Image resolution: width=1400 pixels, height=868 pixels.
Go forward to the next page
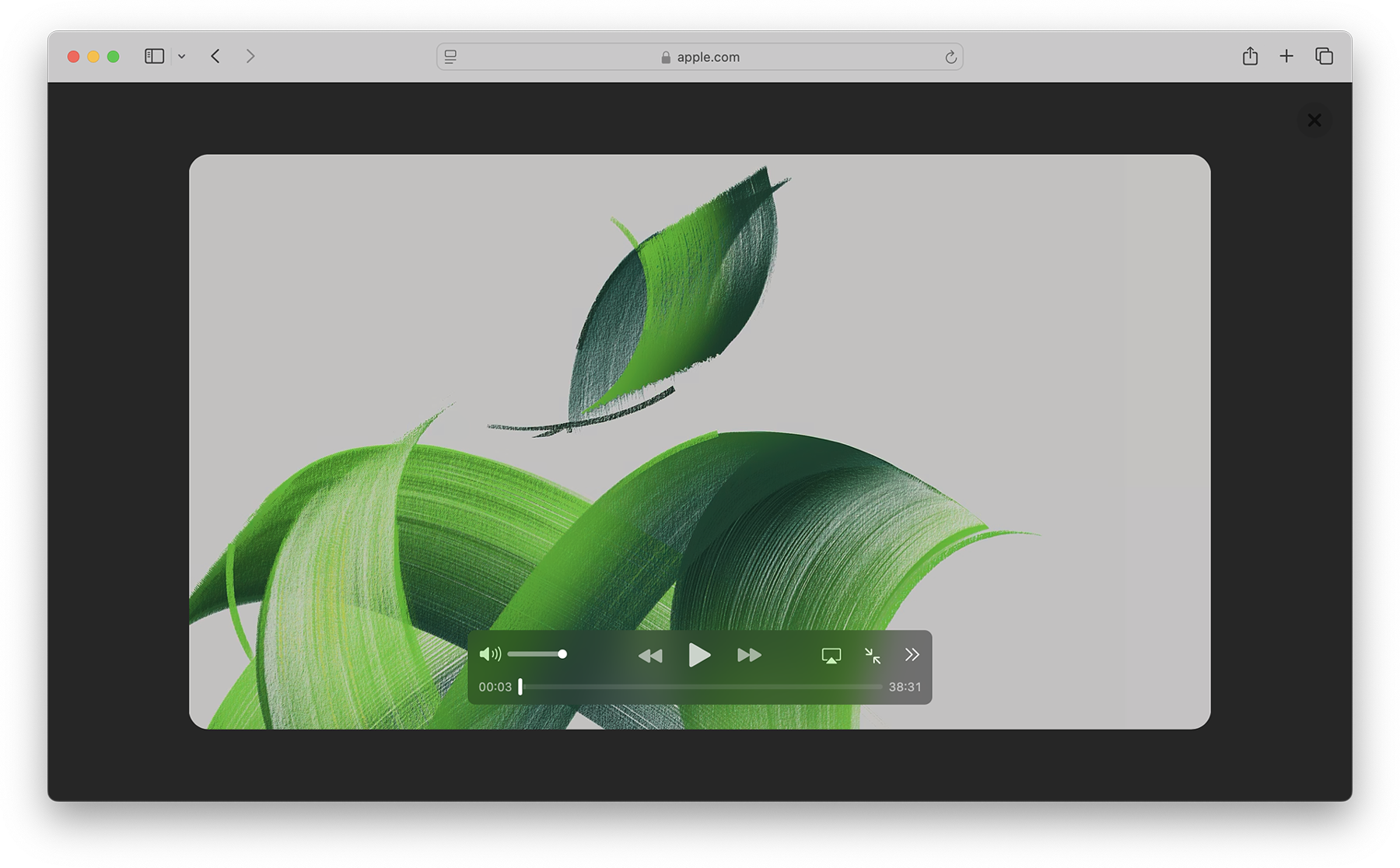coord(250,56)
